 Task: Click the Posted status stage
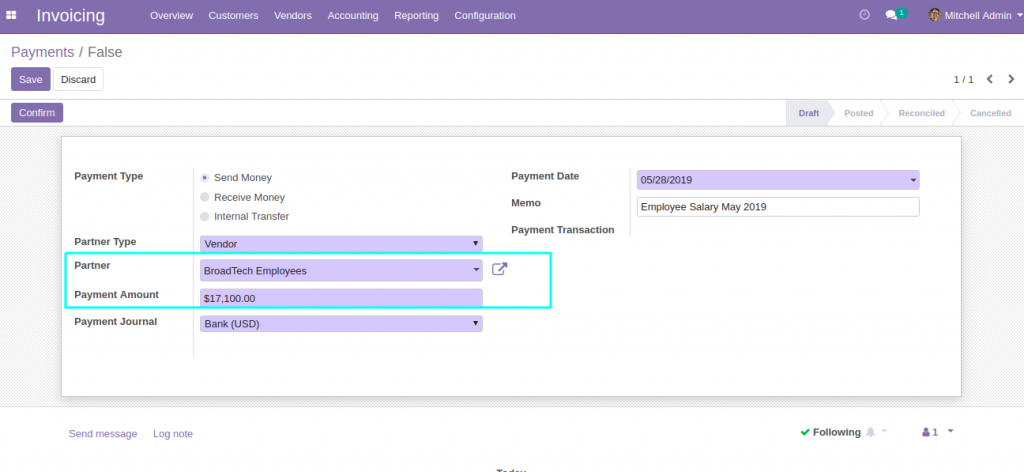pyautogui.click(x=858, y=113)
